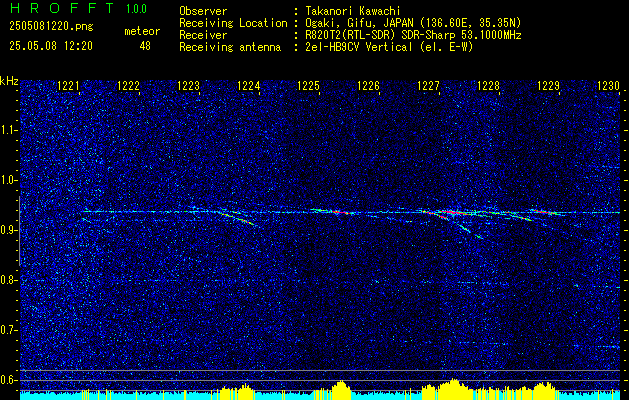
Task: Click the 1.1 kHz axis label
Action: click(x=8, y=130)
